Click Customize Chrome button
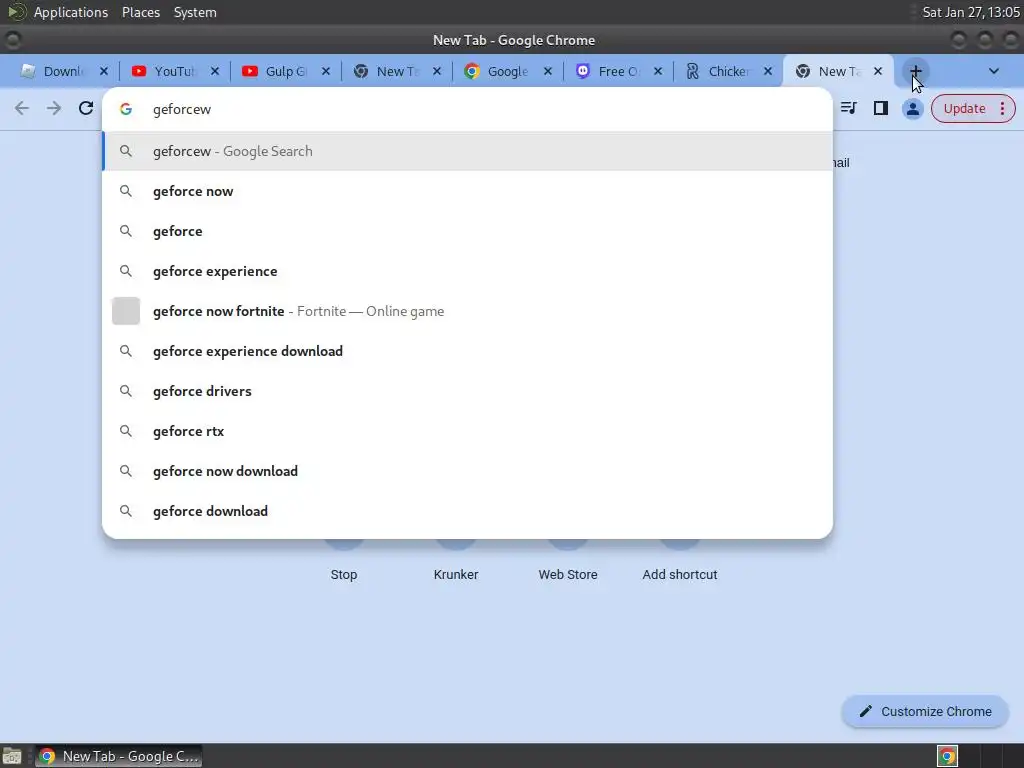Viewport: 1024px width, 768px height. coord(925,711)
